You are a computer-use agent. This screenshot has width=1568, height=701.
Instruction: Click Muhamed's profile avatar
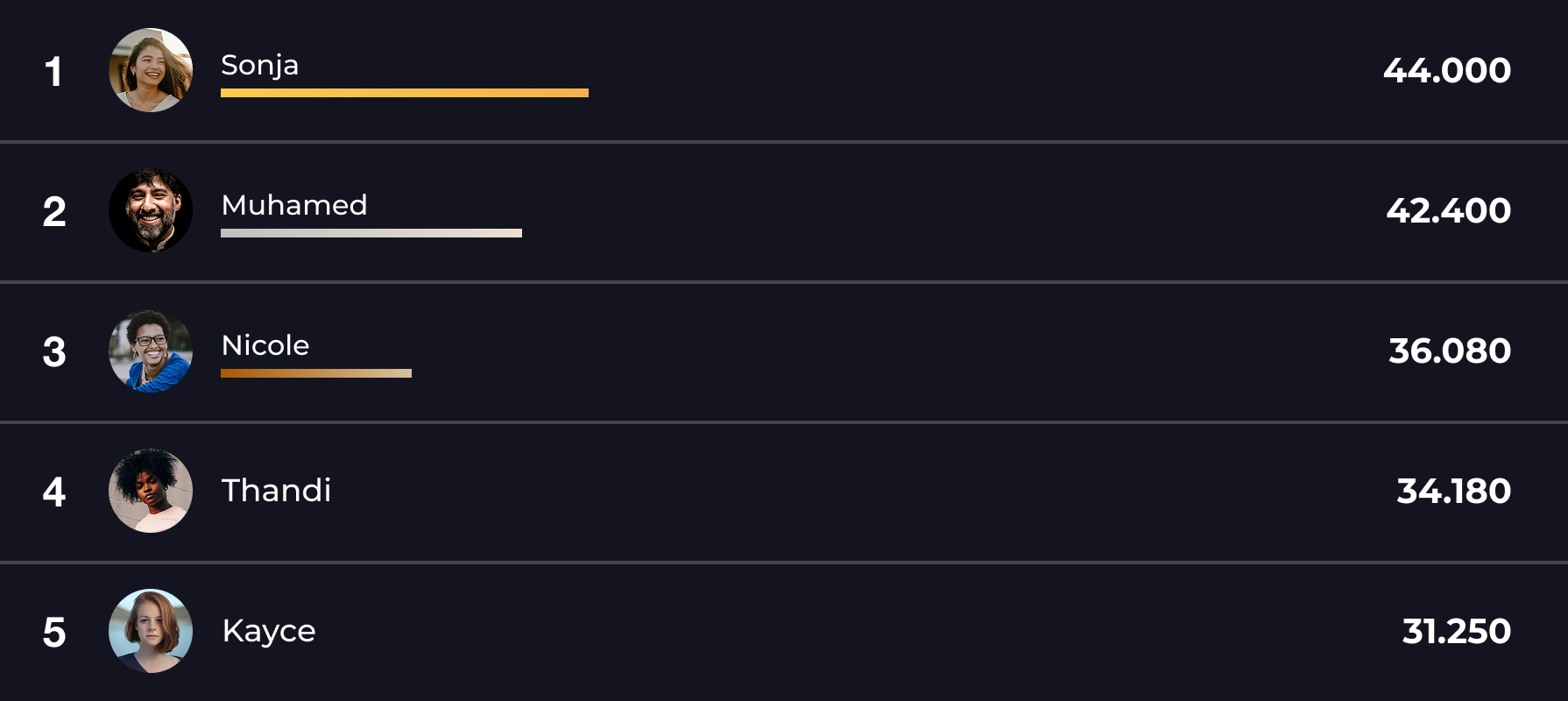[151, 210]
